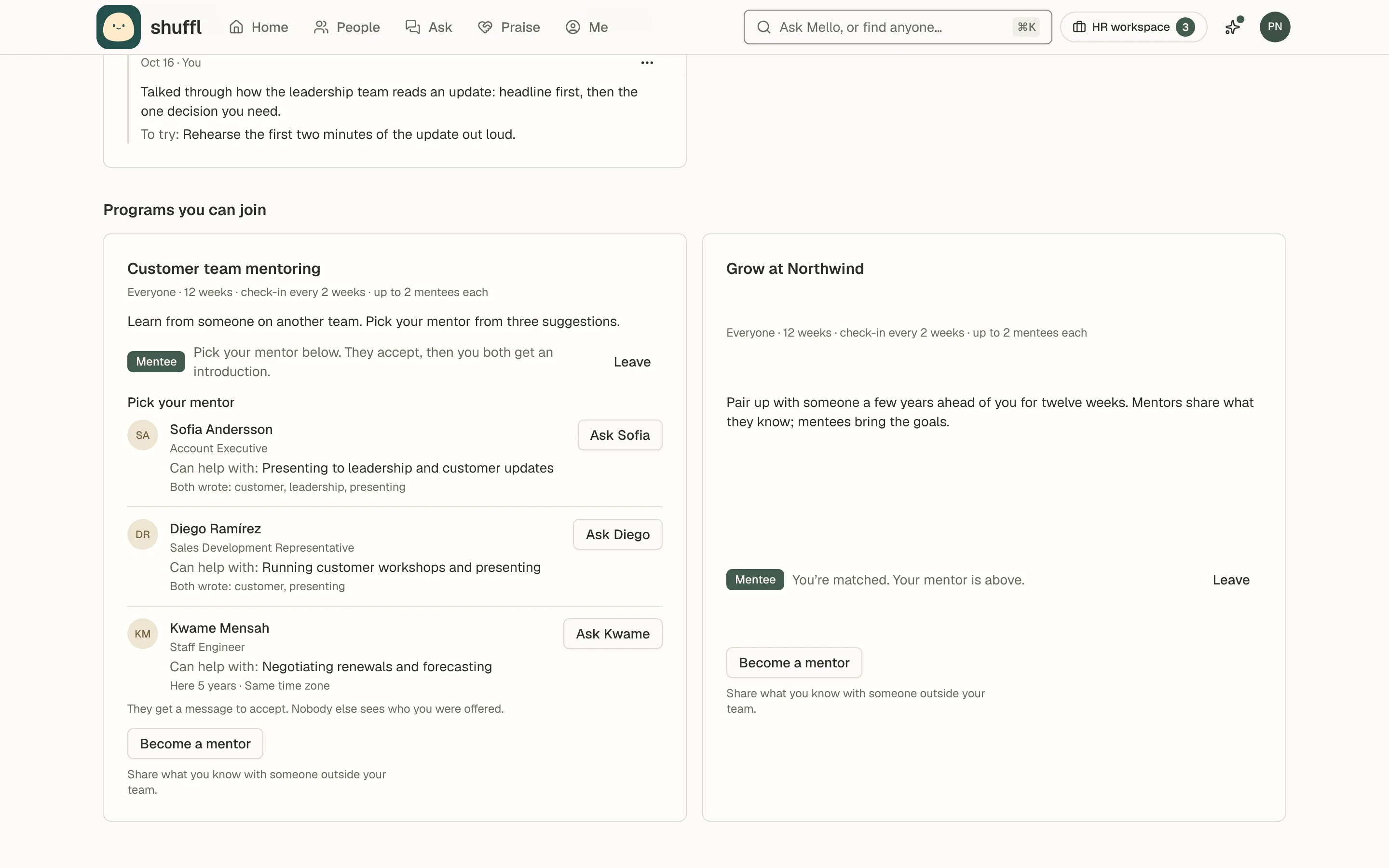The image size is (1389, 868).
Task: Click the 'Programs you can join' heading
Action: 185,210
